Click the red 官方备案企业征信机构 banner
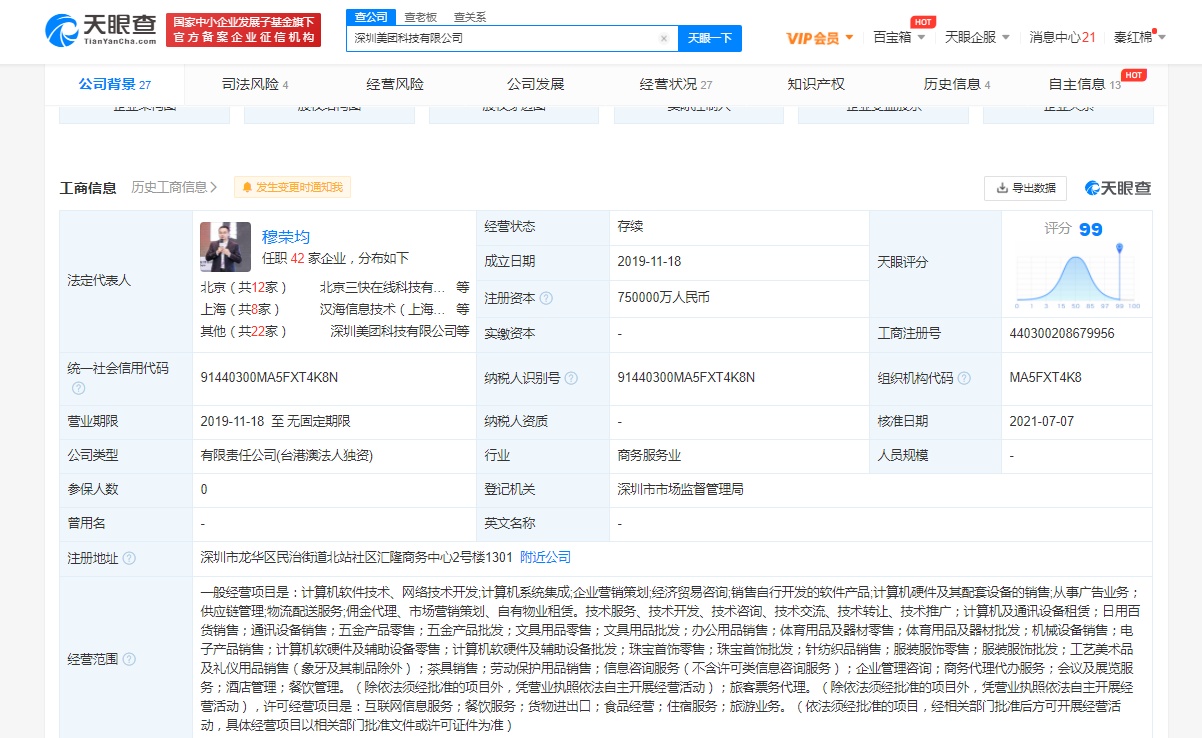The width and height of the screenshot is (1202, 738). (x=243, y=30)
